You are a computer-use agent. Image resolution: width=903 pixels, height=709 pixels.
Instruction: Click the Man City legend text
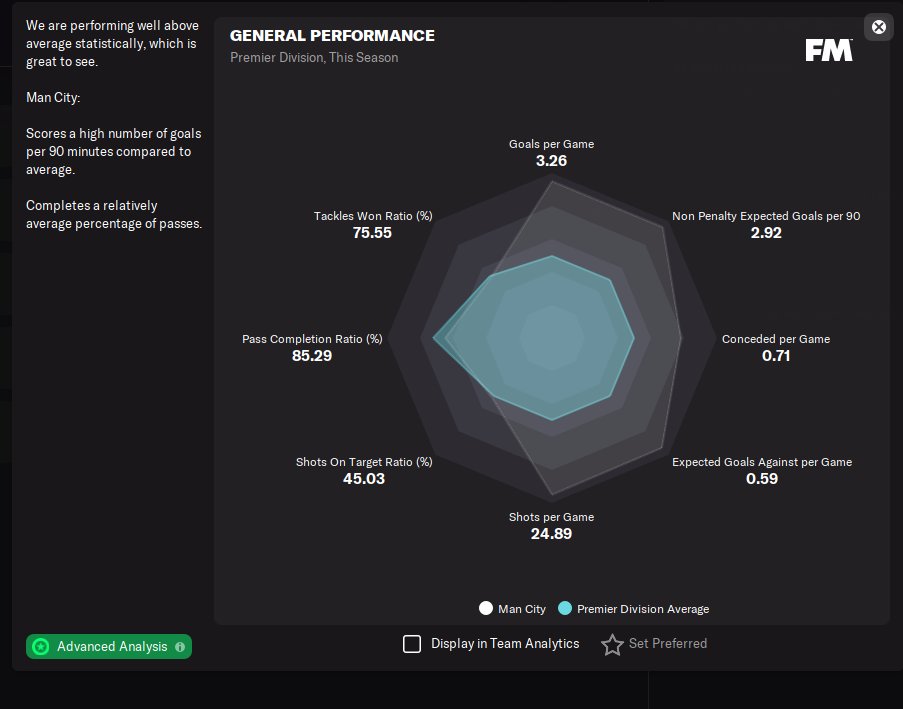coord(522,609)
